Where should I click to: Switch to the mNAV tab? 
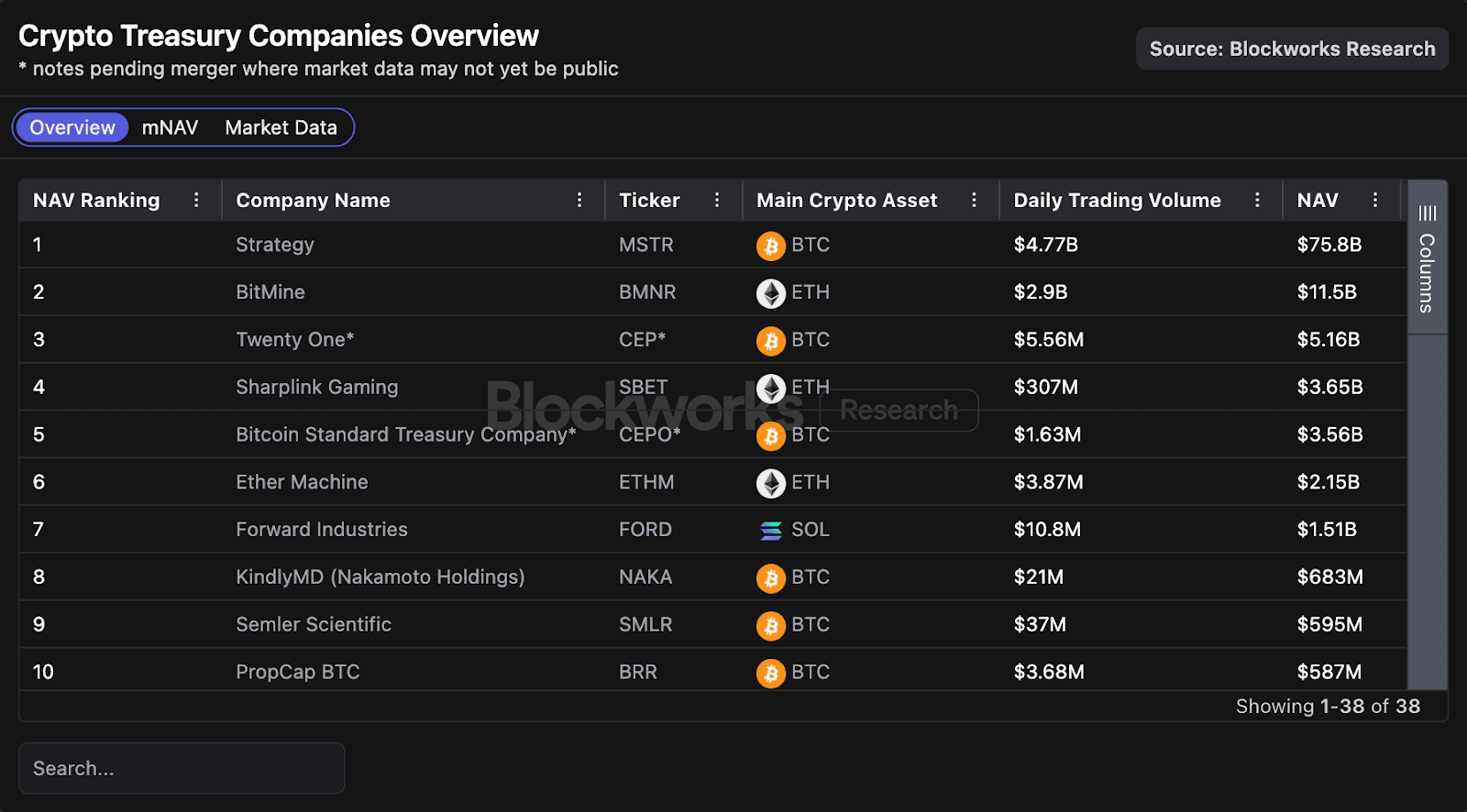(x=170, y=127)
